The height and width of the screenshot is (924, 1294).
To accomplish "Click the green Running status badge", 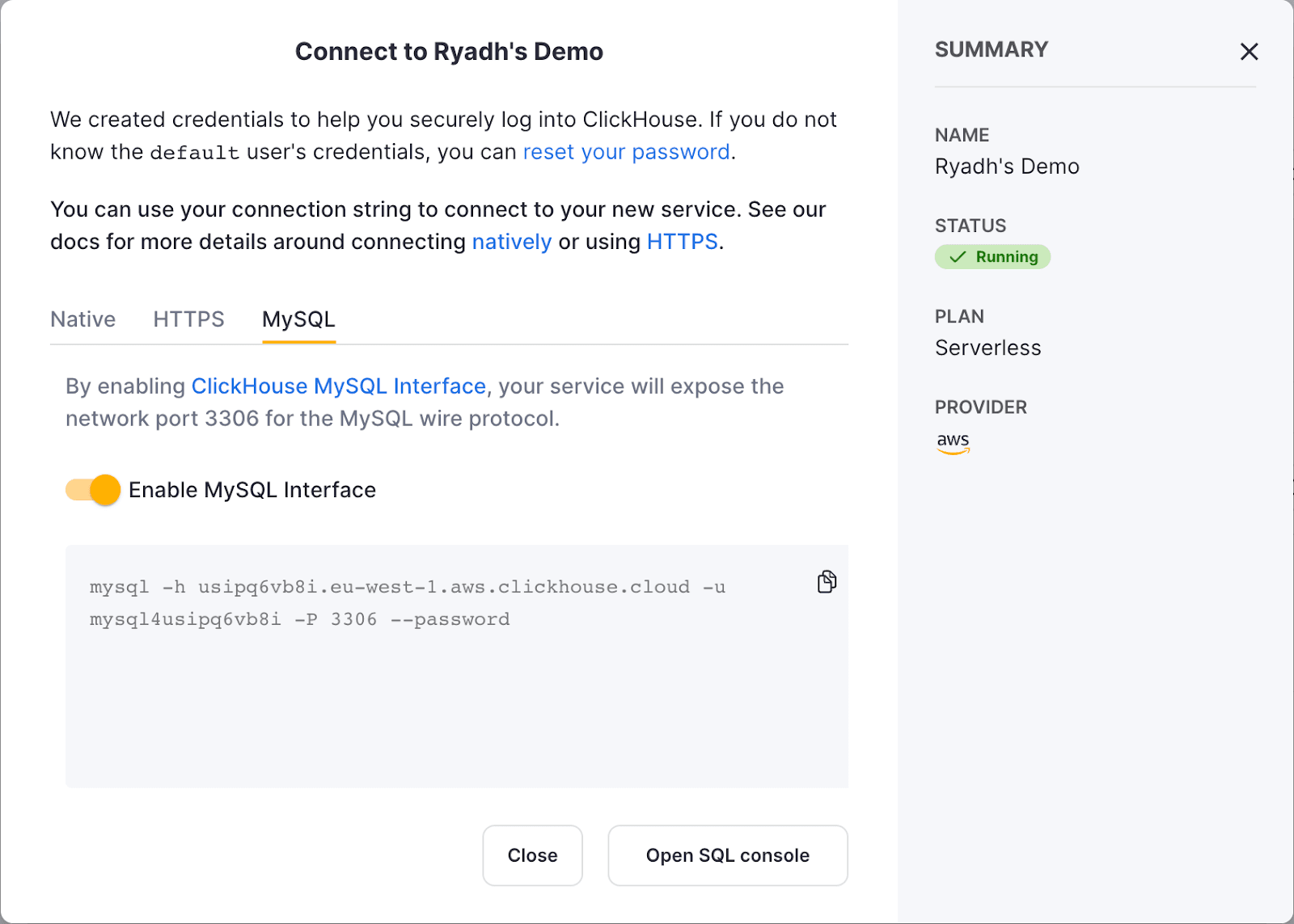I will 992,257.
